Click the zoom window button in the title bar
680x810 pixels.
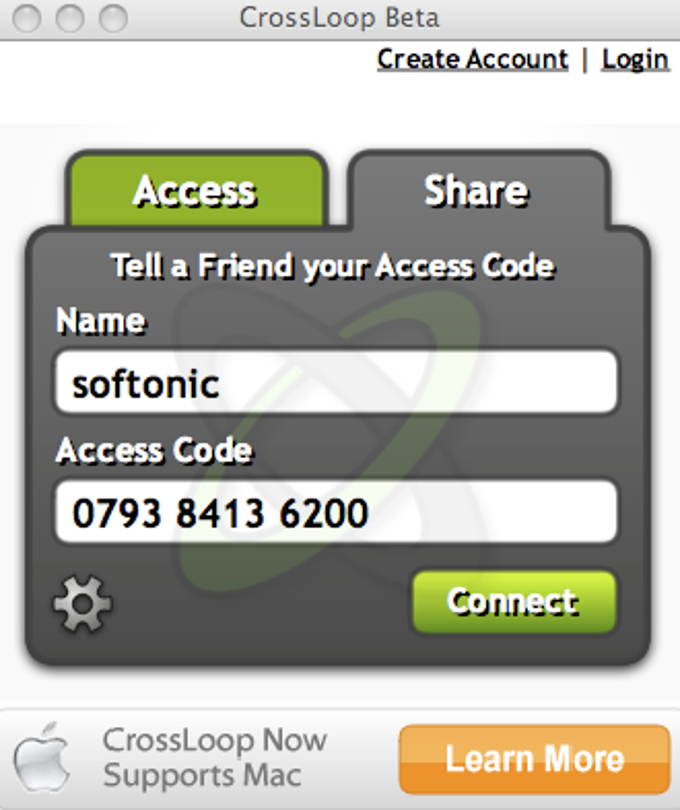pyautogui.click(x=113, y=18)
